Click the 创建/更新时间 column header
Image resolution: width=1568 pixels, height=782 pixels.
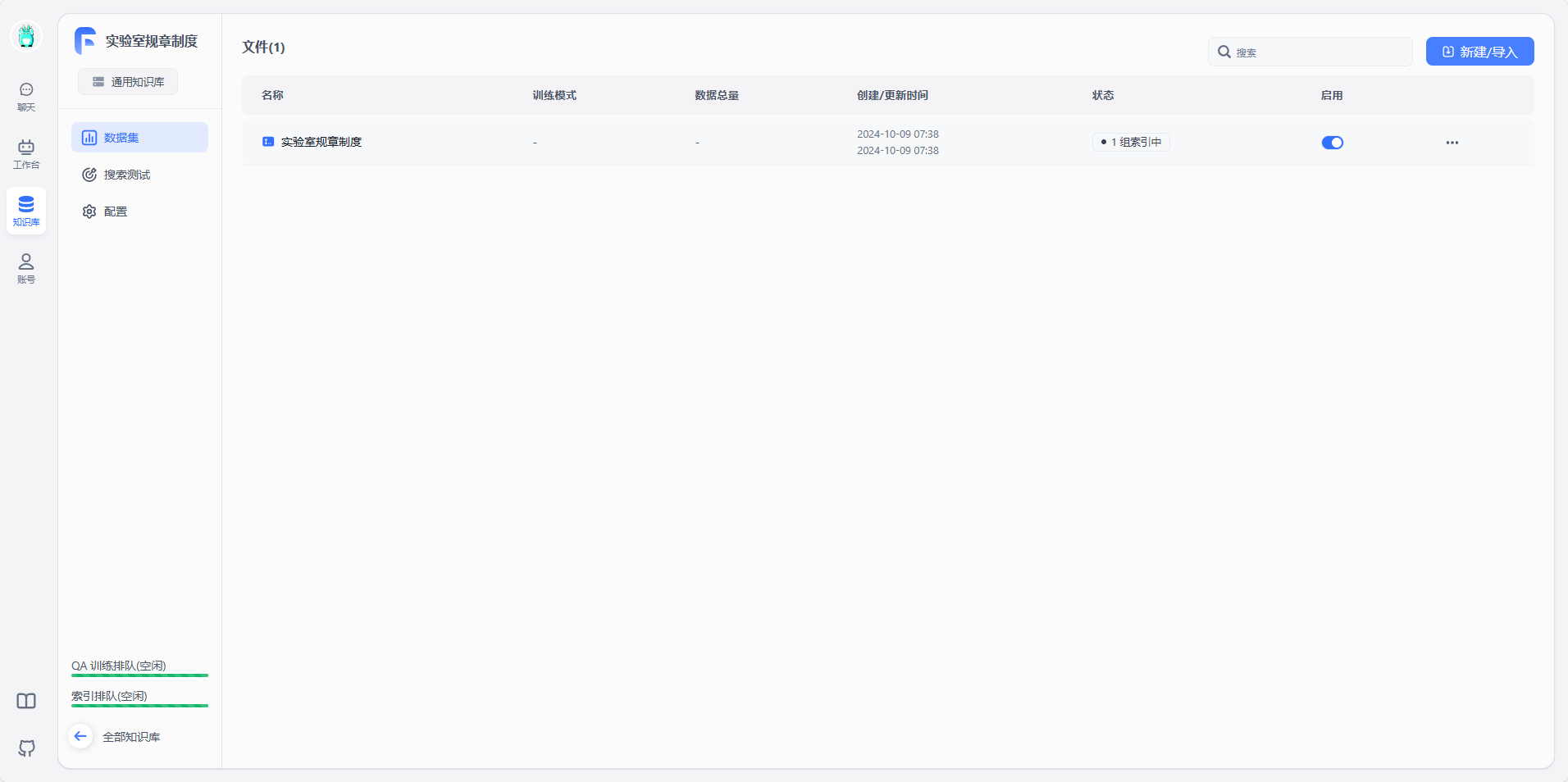tap(892, 95)
